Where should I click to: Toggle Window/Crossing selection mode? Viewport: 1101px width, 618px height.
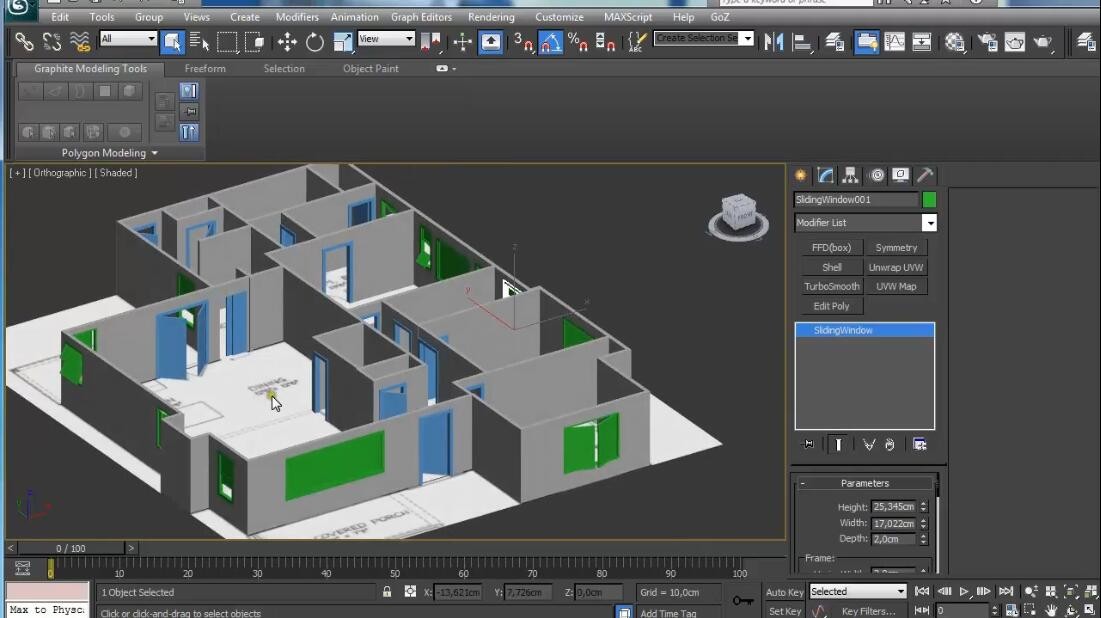click(x=254, y=42)
